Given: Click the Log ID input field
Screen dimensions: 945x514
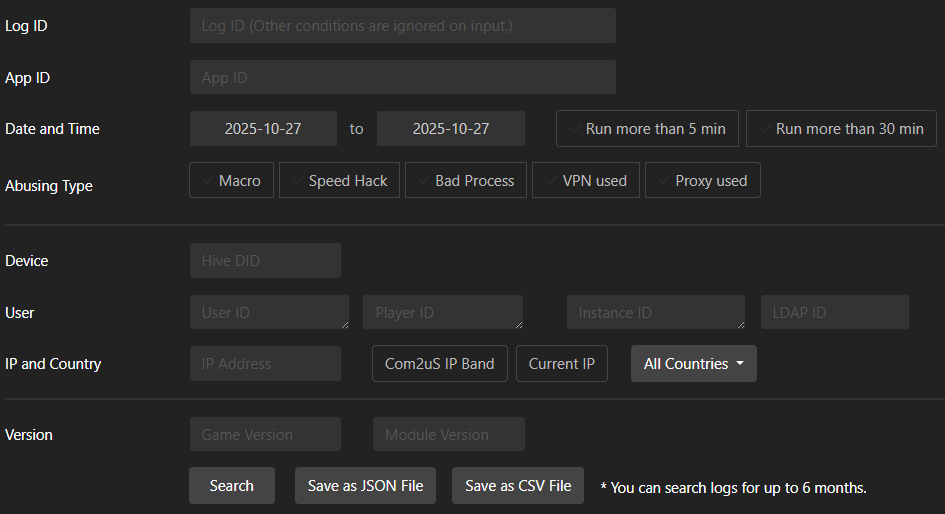Looking at the screenshot, I should click(x=402, y=26).
